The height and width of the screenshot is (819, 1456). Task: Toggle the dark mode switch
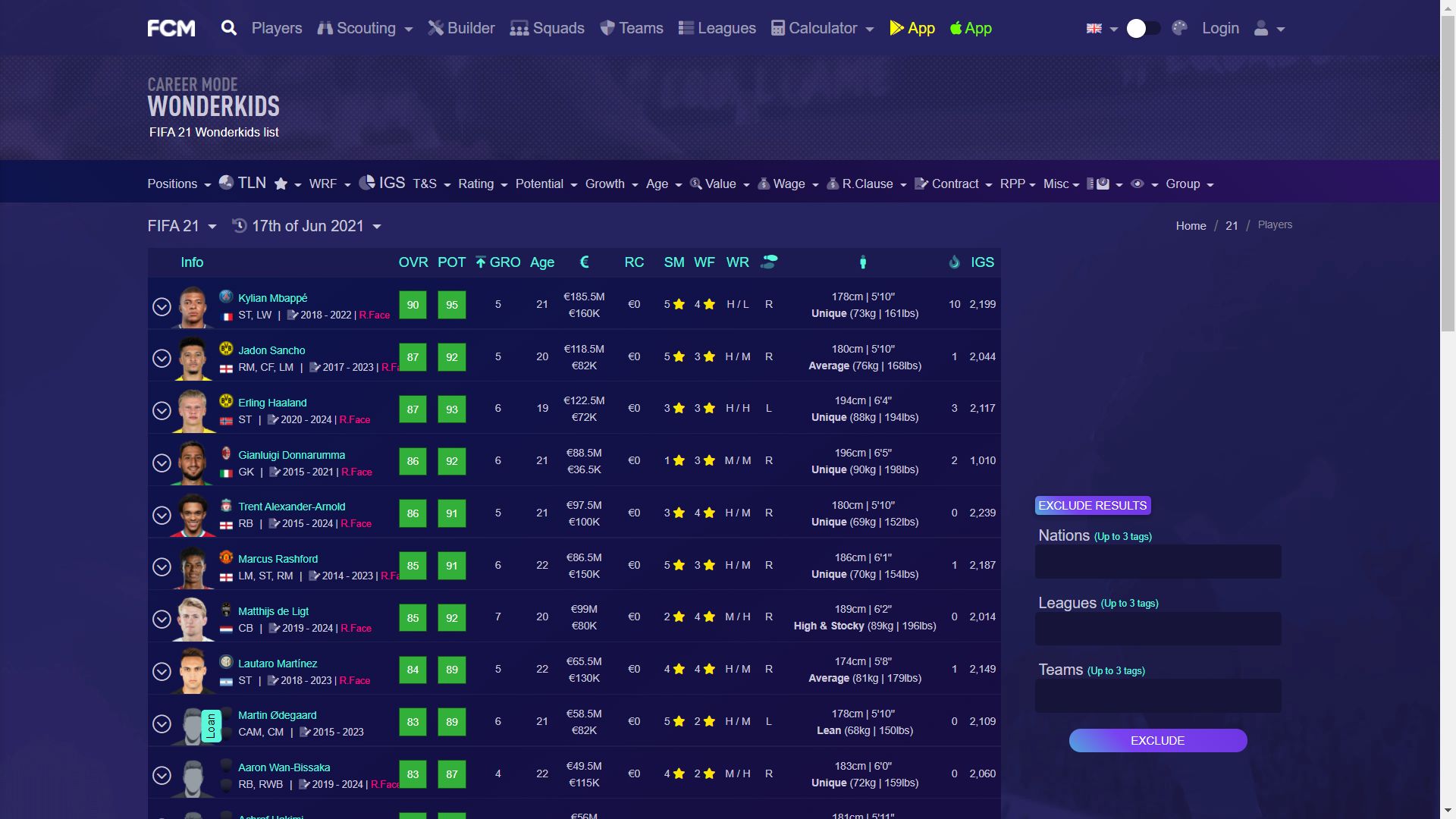tap(1143, 28)
